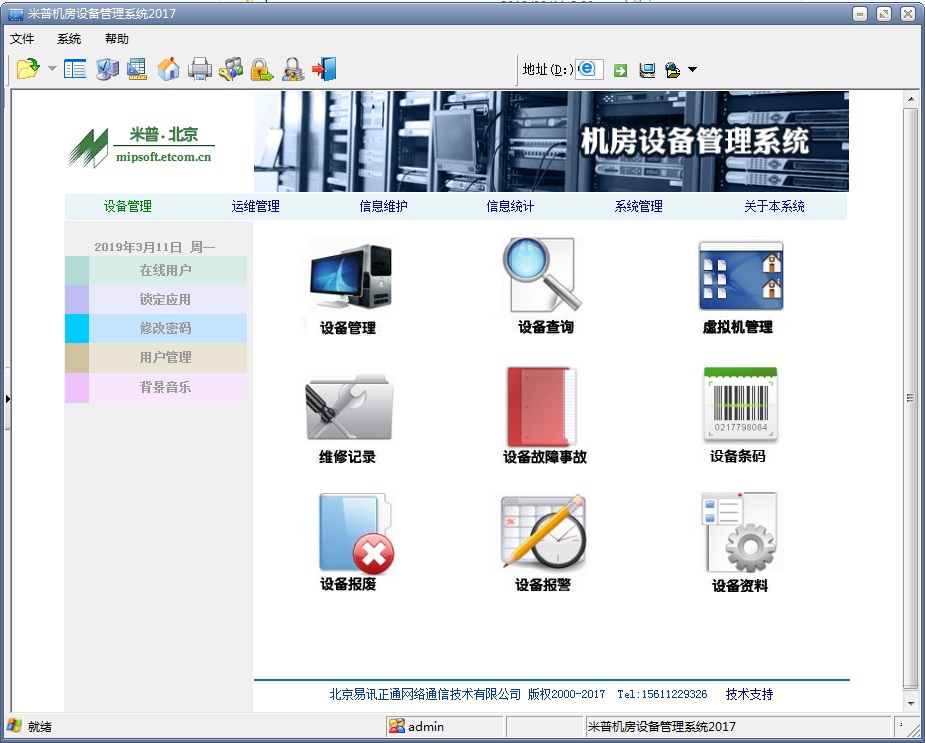Expand the left side panel arrow handle

pyautogui.click(x=7, y=400)
